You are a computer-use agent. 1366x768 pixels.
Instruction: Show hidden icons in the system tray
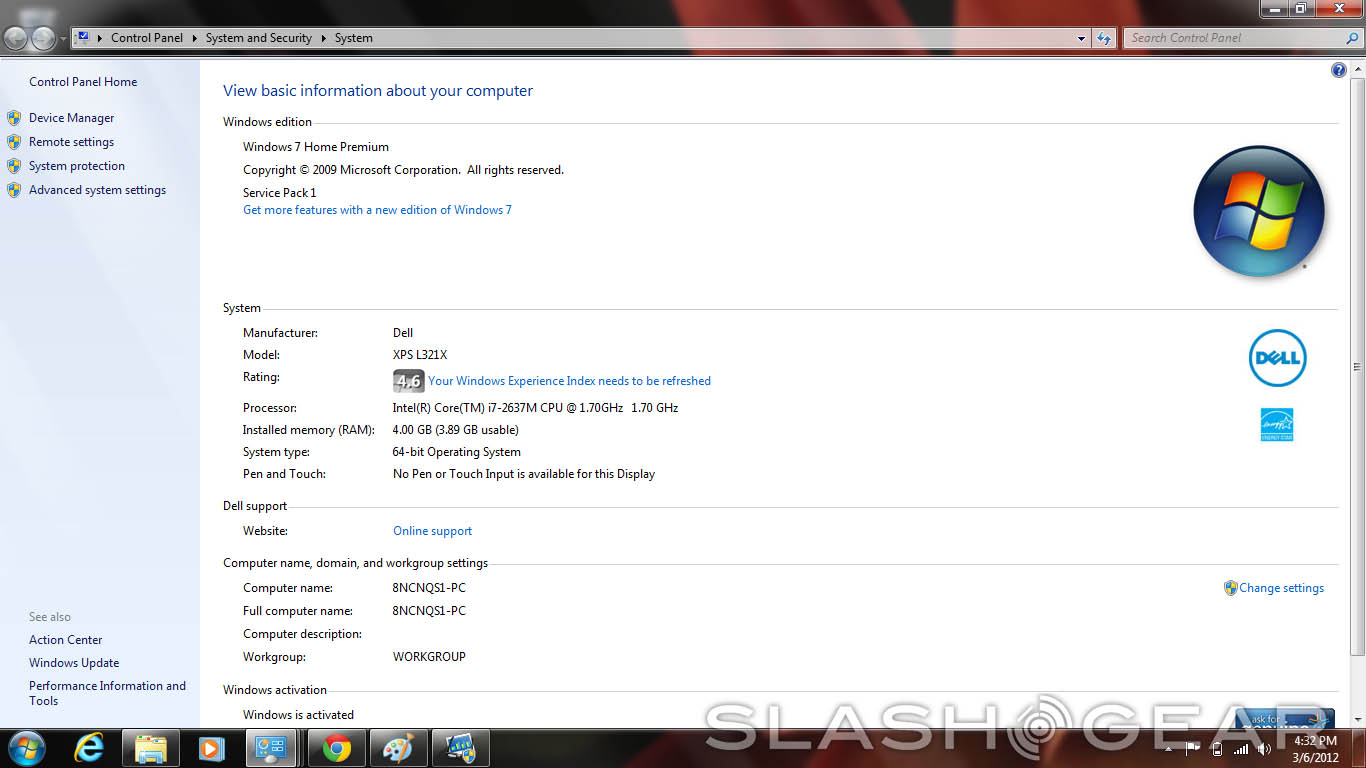tap(1168, 749)
